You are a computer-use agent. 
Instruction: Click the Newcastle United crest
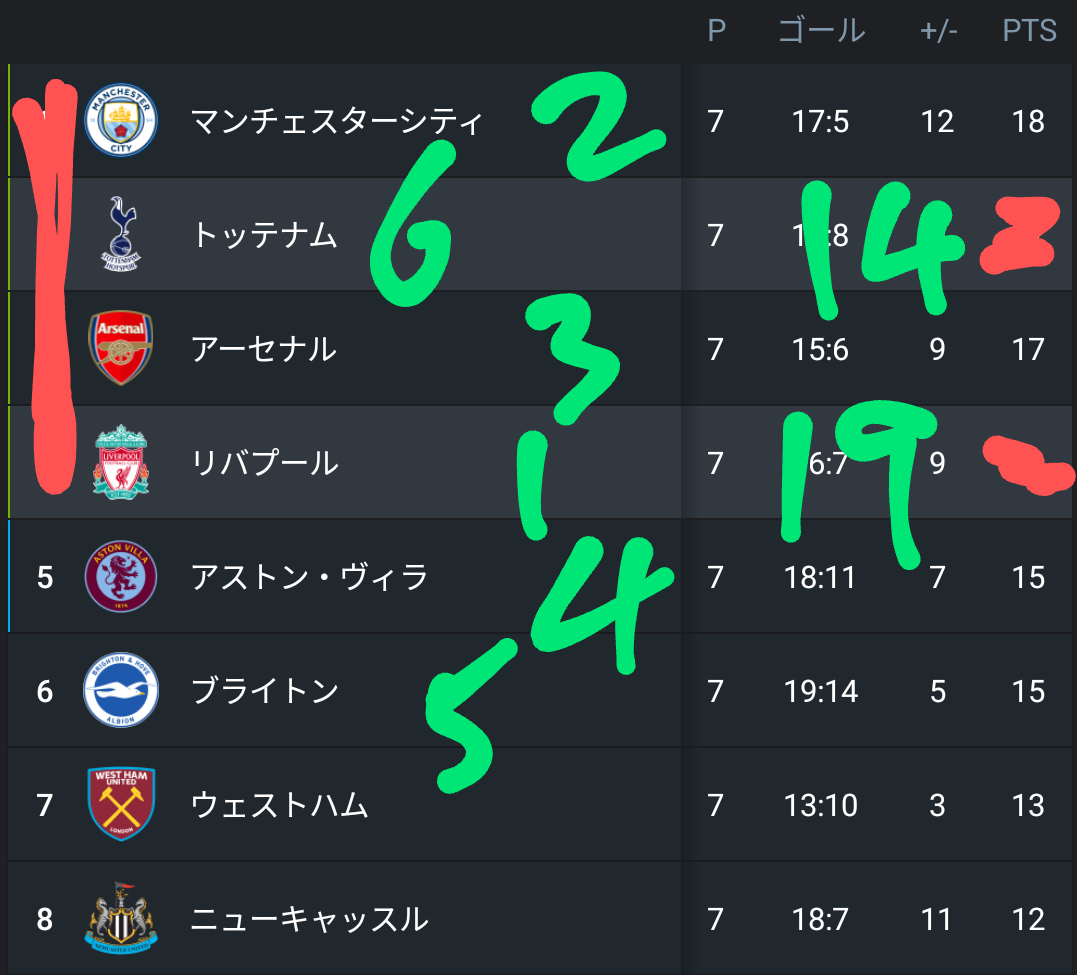coord(121,918)
